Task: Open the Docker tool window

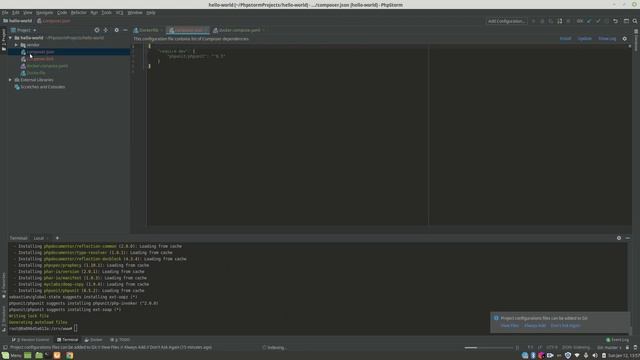Action: pyautogui.click(x=93, y=340)
